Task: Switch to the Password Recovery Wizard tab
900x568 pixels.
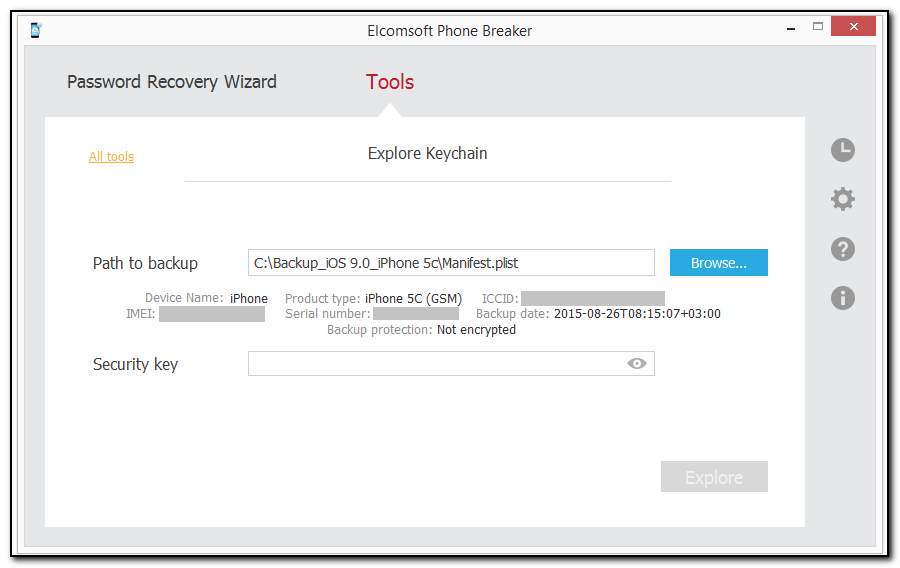Action: coord(172,82)
